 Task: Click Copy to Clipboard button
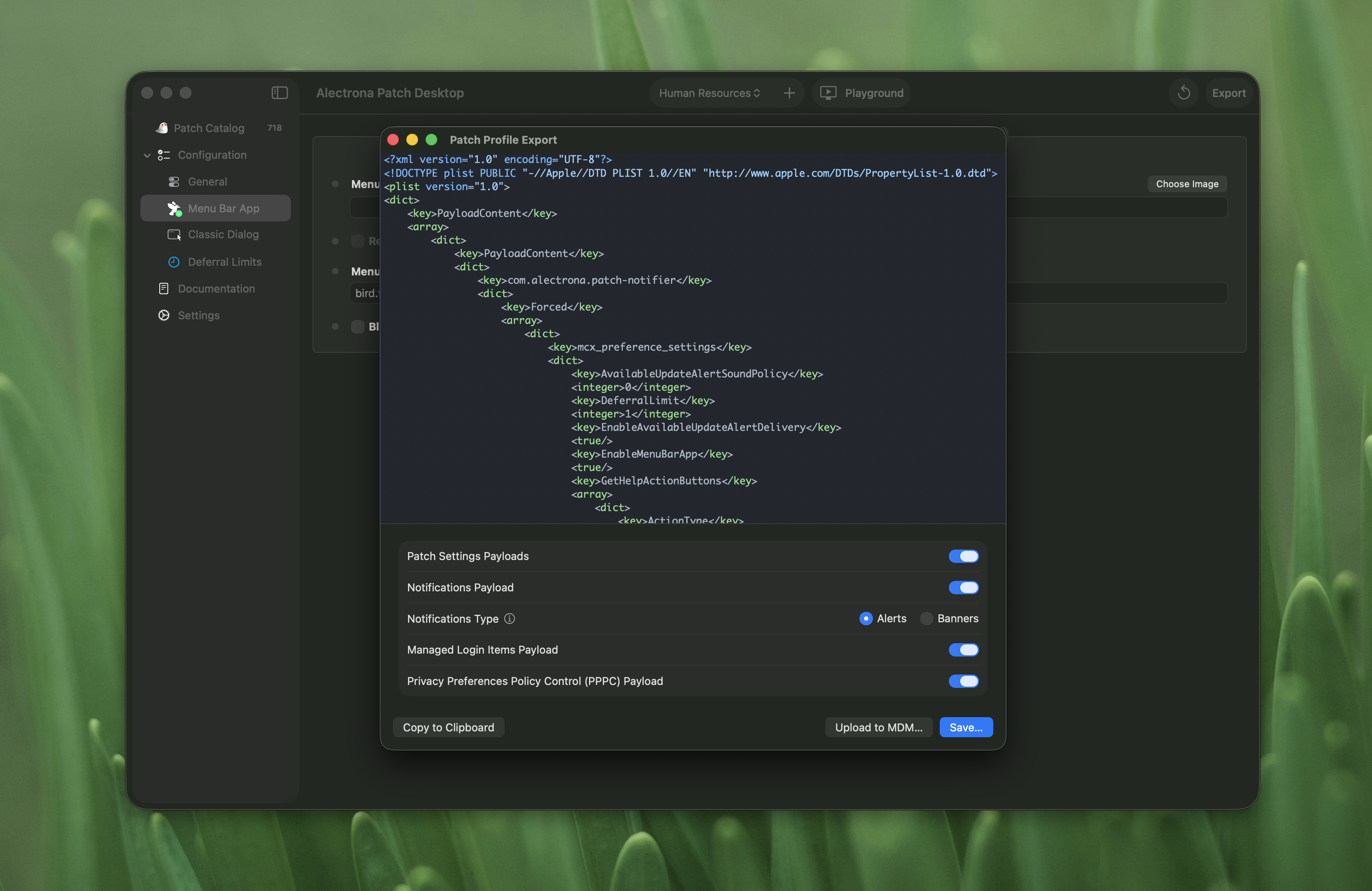[449, 727]
